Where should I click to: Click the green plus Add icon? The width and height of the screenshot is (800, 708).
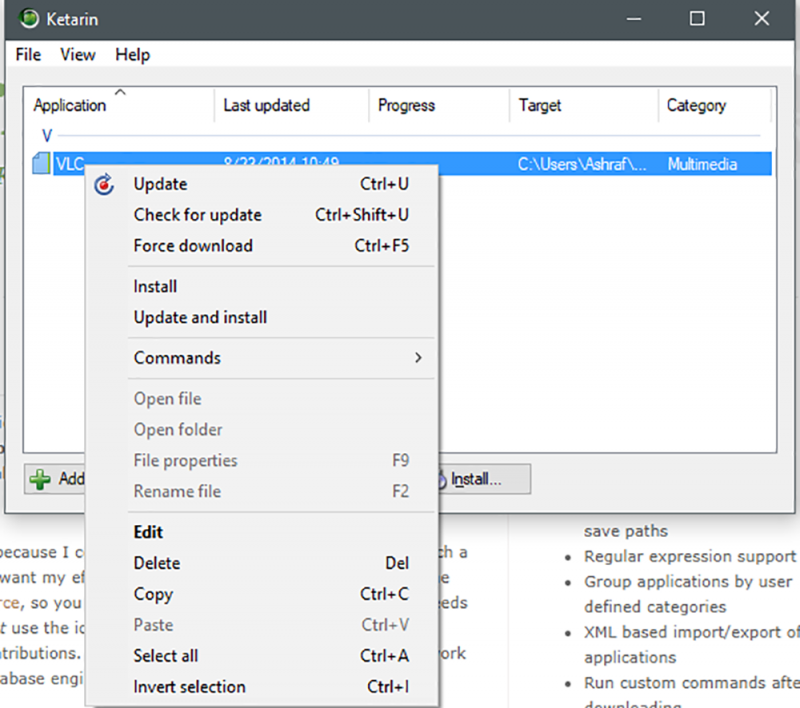(x=40, y=479)
